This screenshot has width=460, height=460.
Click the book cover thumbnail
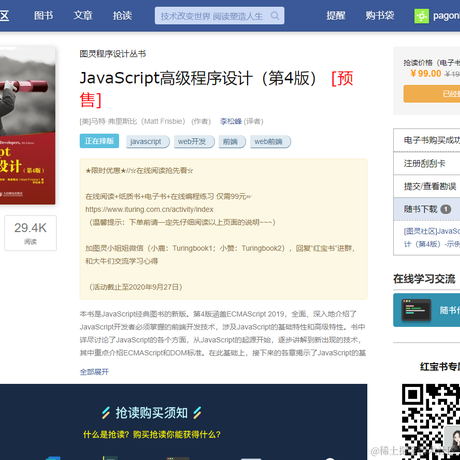click(27, 126)
